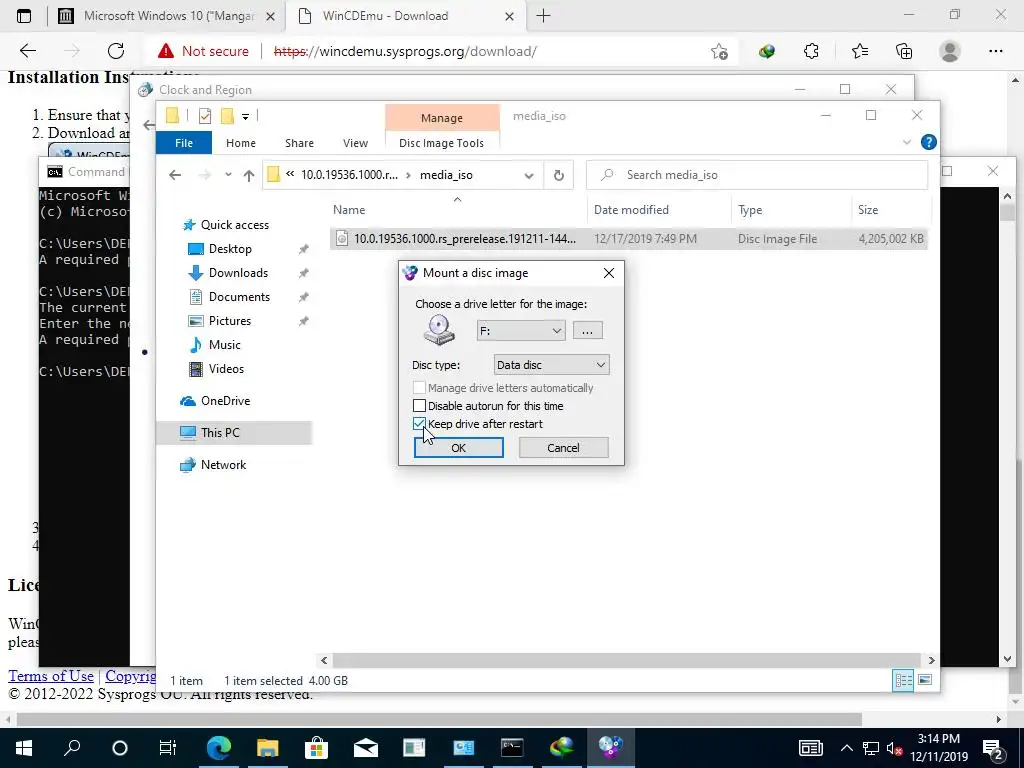Sort by the Size column header
The width and height of the screenshot is (1024, 768).
pos(868,210)
